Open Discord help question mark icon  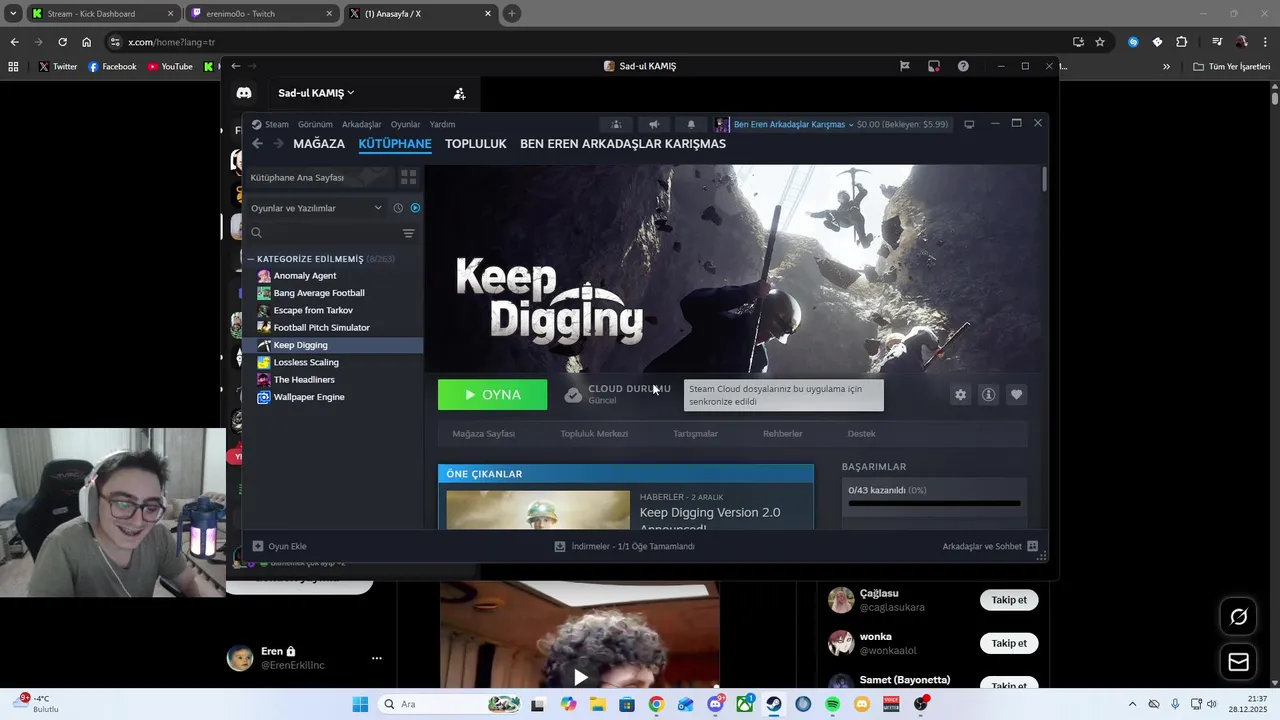pyautogui.click(x=963, y=66)
